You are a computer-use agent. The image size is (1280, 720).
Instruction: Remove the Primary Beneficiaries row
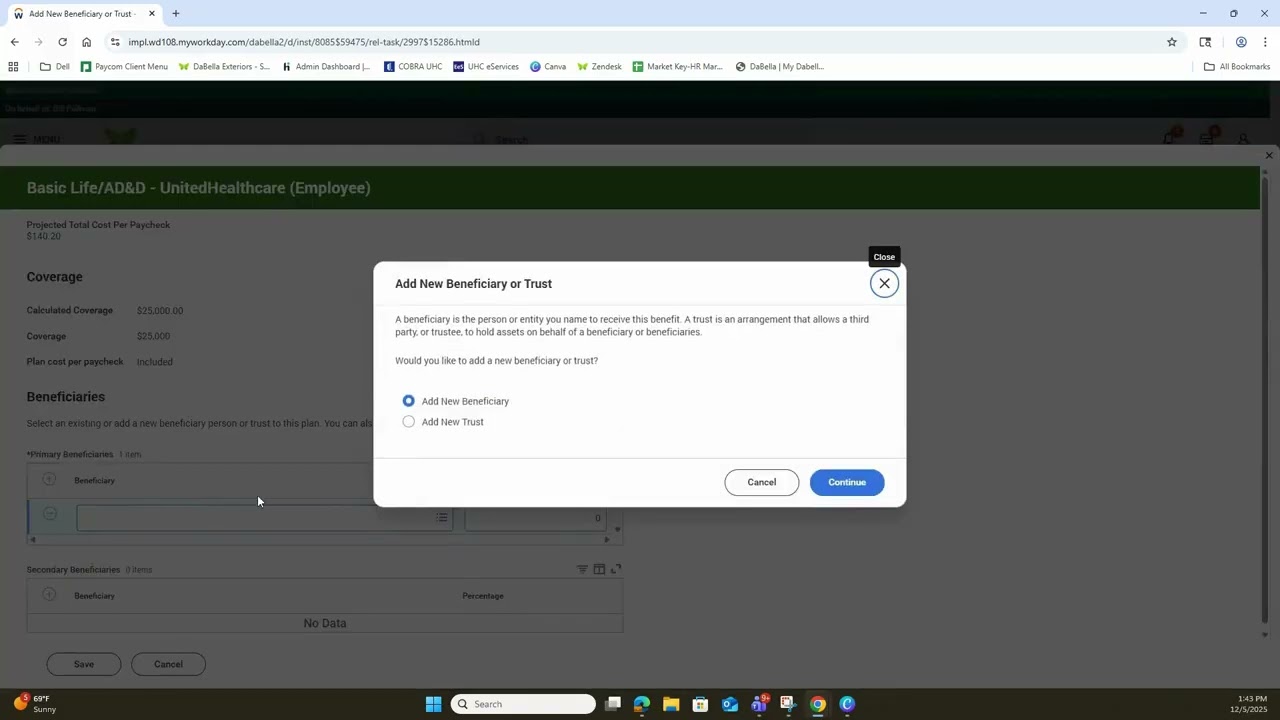[x=49, y=514]
